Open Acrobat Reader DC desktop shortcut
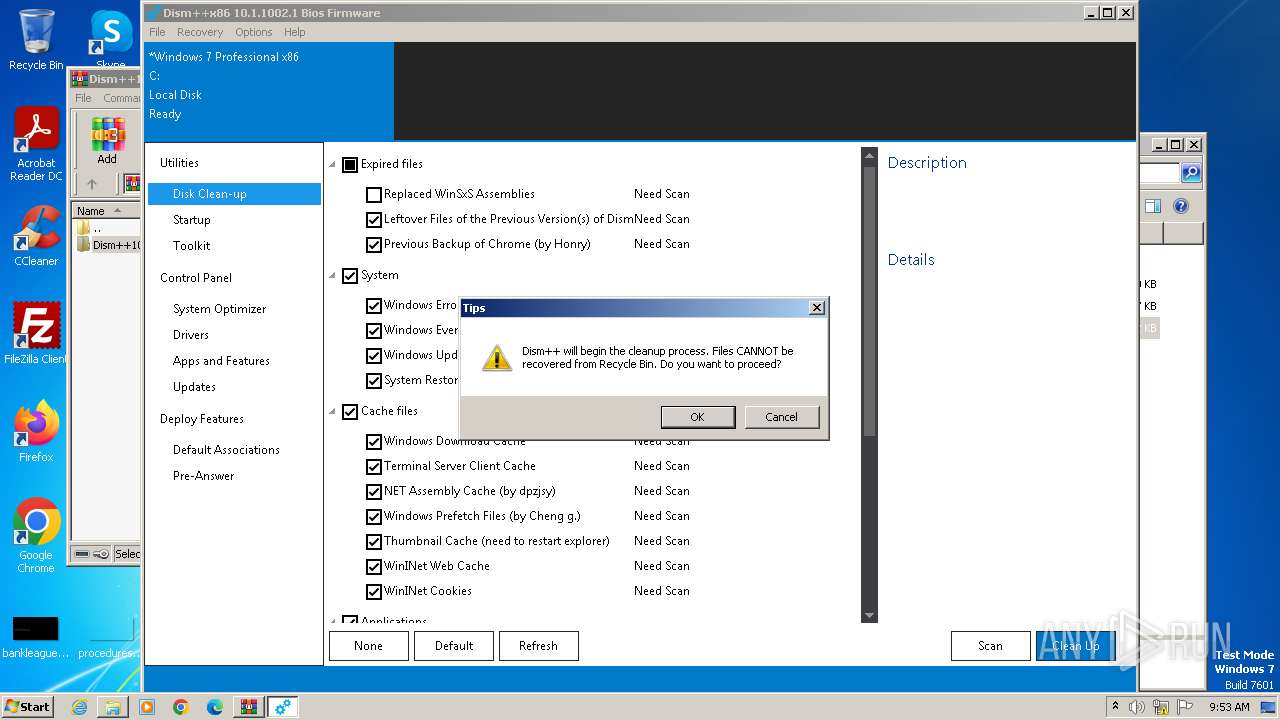Image resolution: width=1280 pixels, height=720 pixels. pos(36,144)
